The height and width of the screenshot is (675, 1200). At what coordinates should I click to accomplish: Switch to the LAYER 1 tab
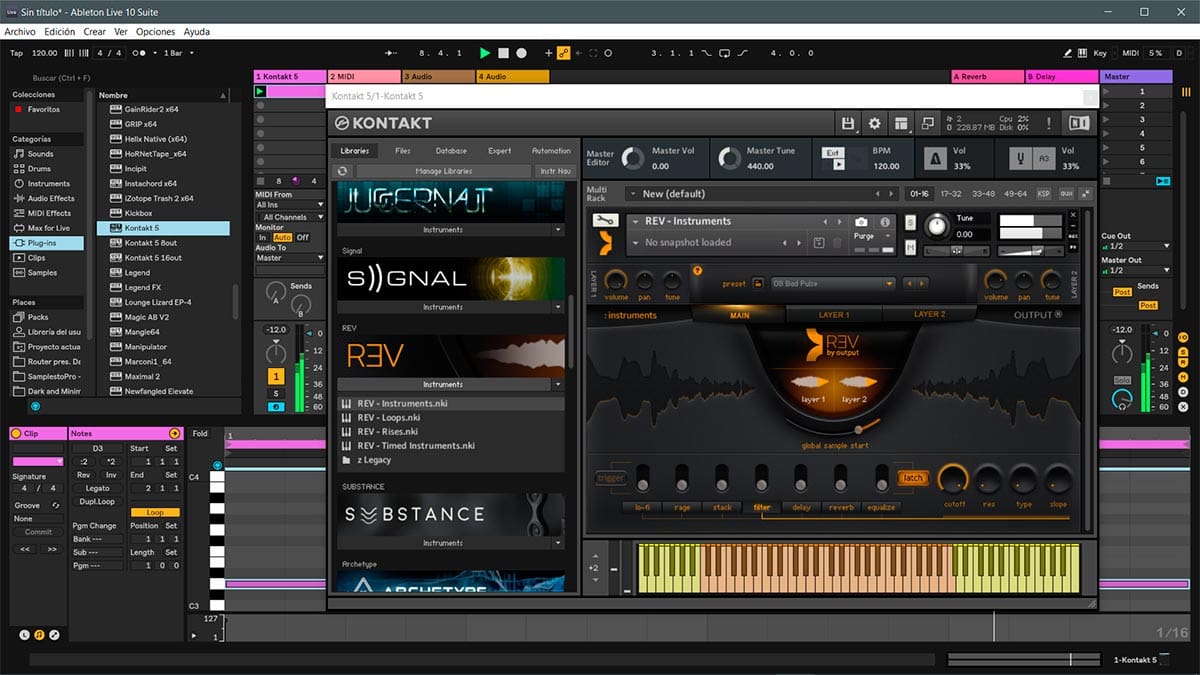click(x=834, y=314)
